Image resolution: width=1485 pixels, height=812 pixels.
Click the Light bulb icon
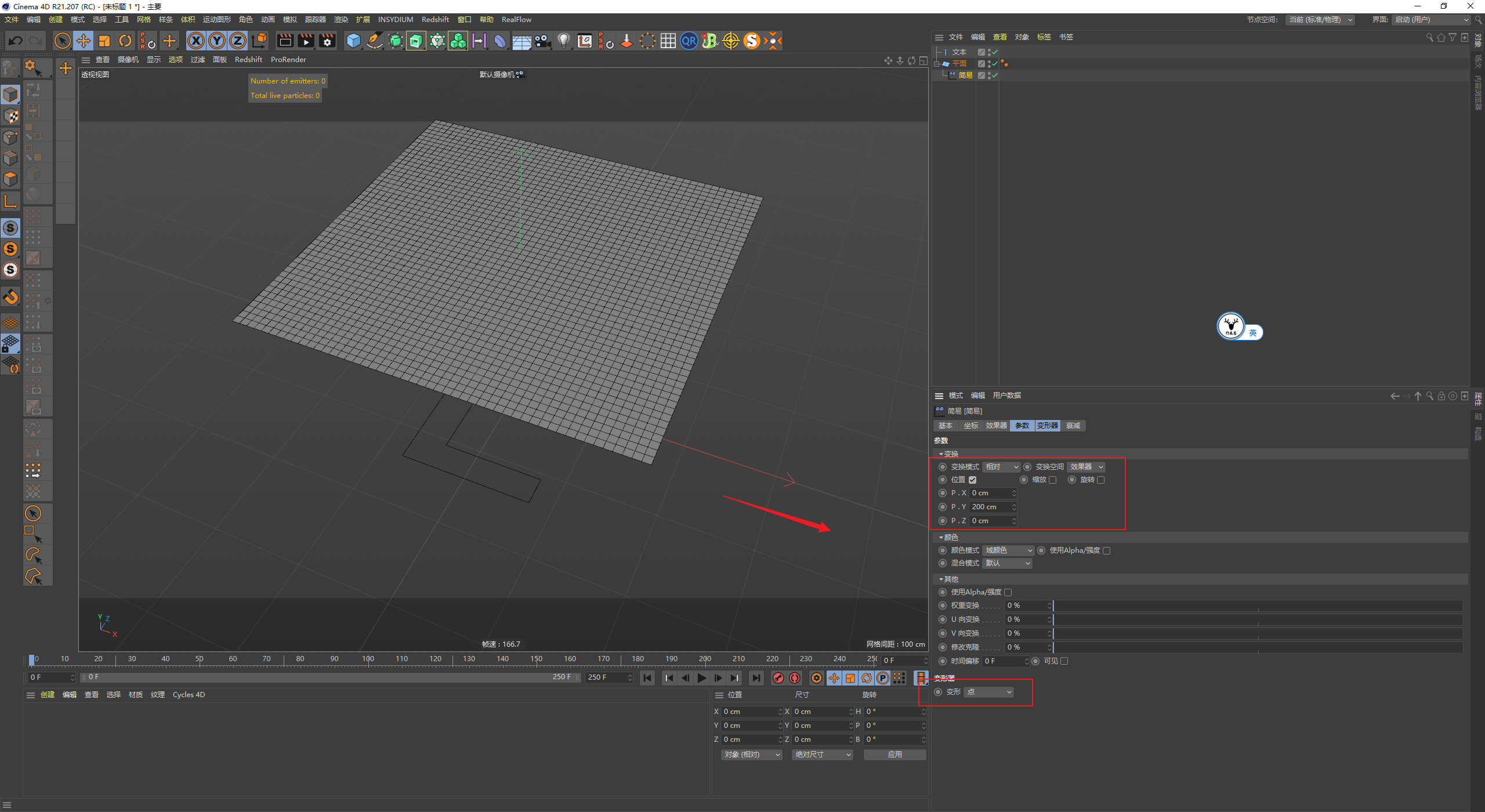click(563, 41)
